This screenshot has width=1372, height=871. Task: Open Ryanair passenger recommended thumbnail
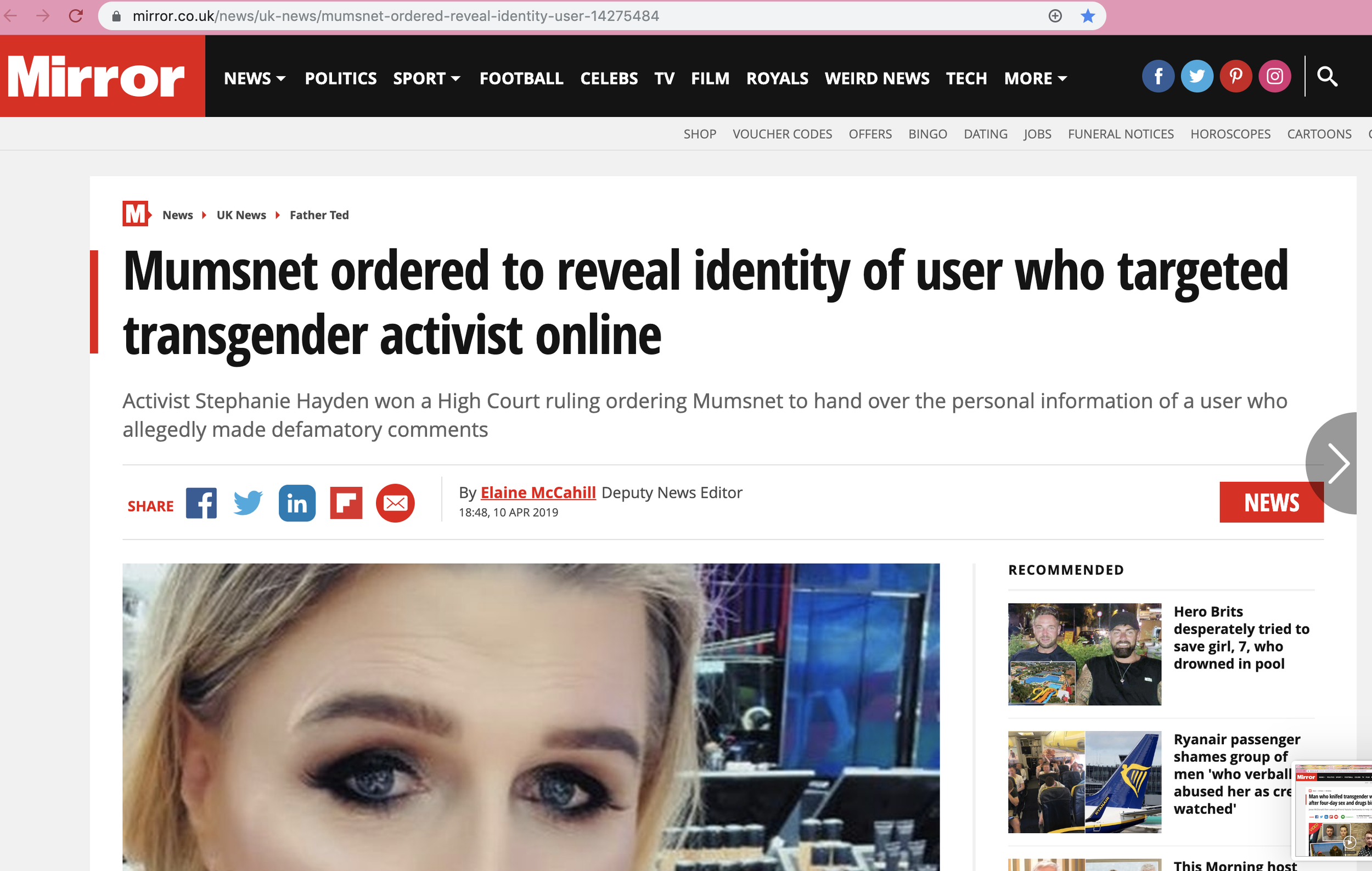point(1084,782)
